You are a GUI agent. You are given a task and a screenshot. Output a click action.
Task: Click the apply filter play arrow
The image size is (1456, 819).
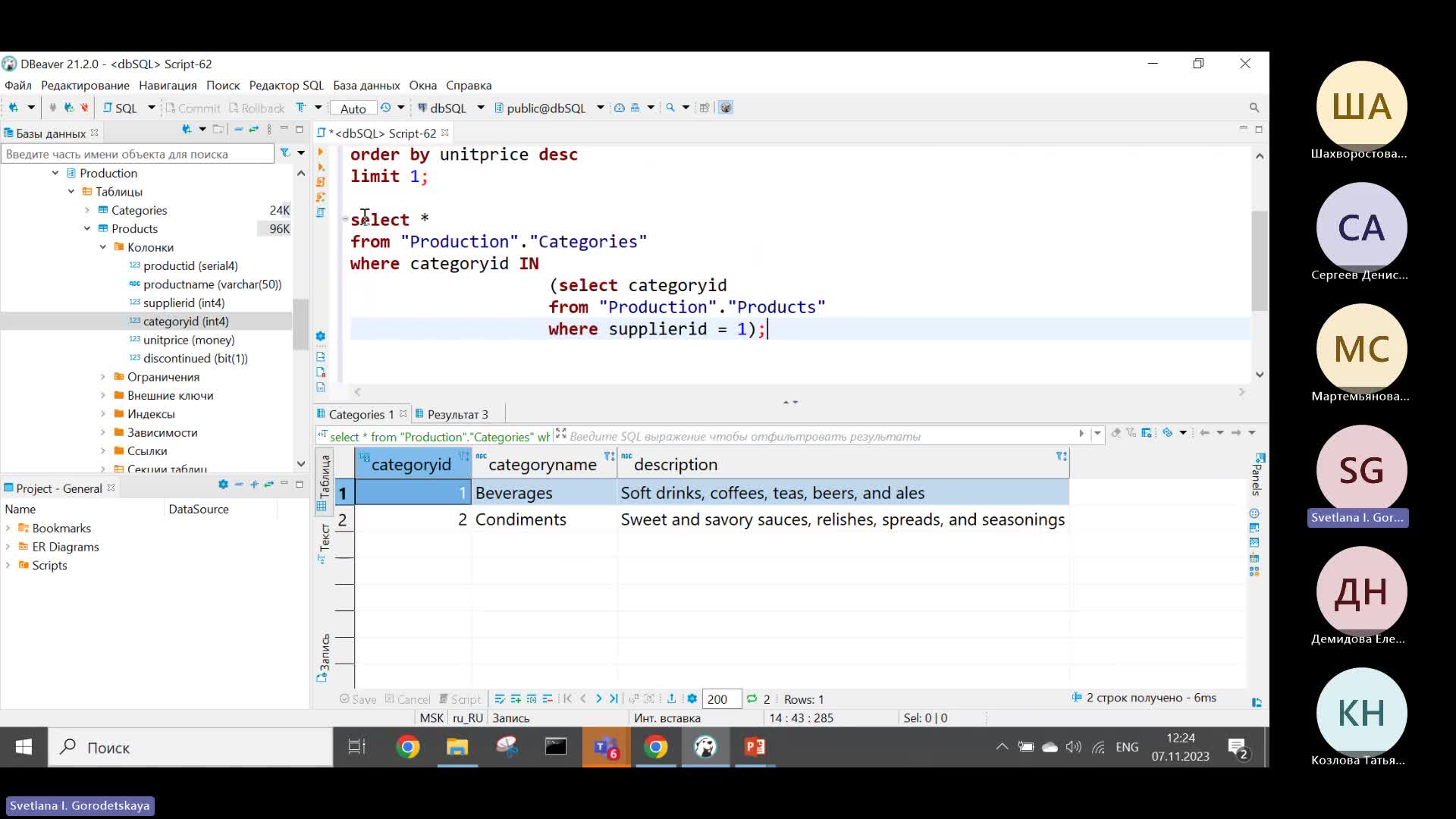(1081, 433)
